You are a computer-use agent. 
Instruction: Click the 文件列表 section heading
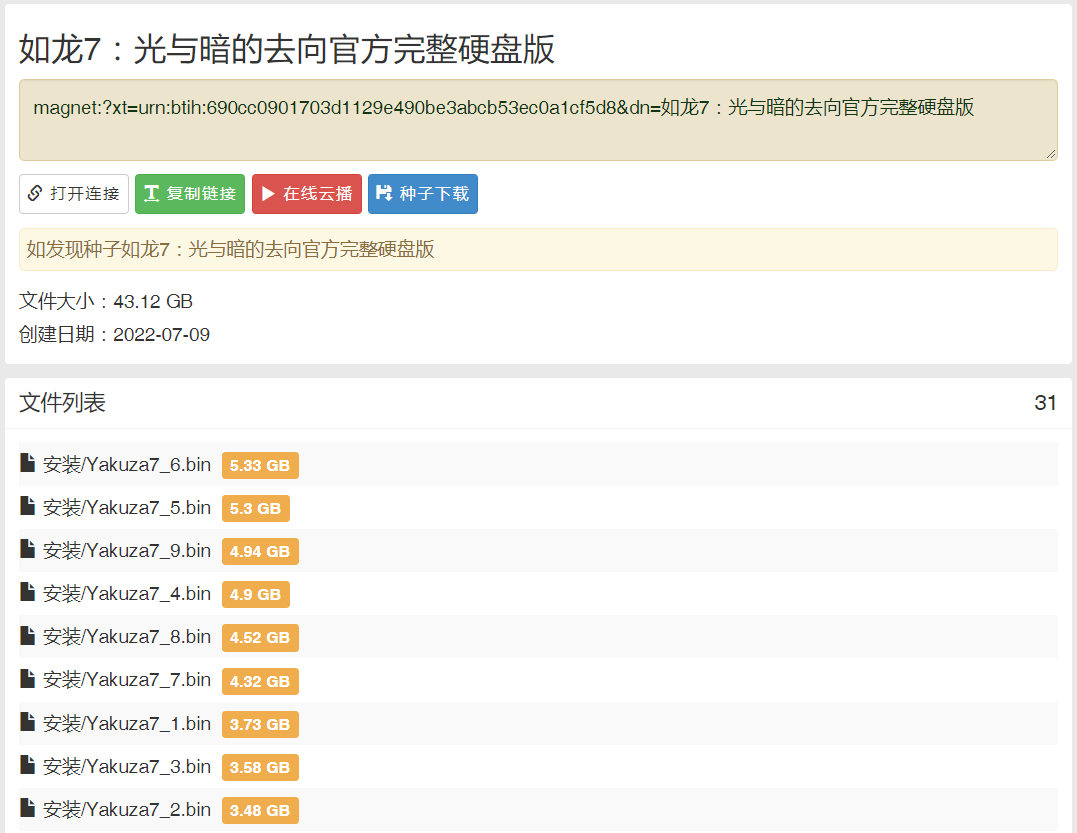[x=62, y=402]
